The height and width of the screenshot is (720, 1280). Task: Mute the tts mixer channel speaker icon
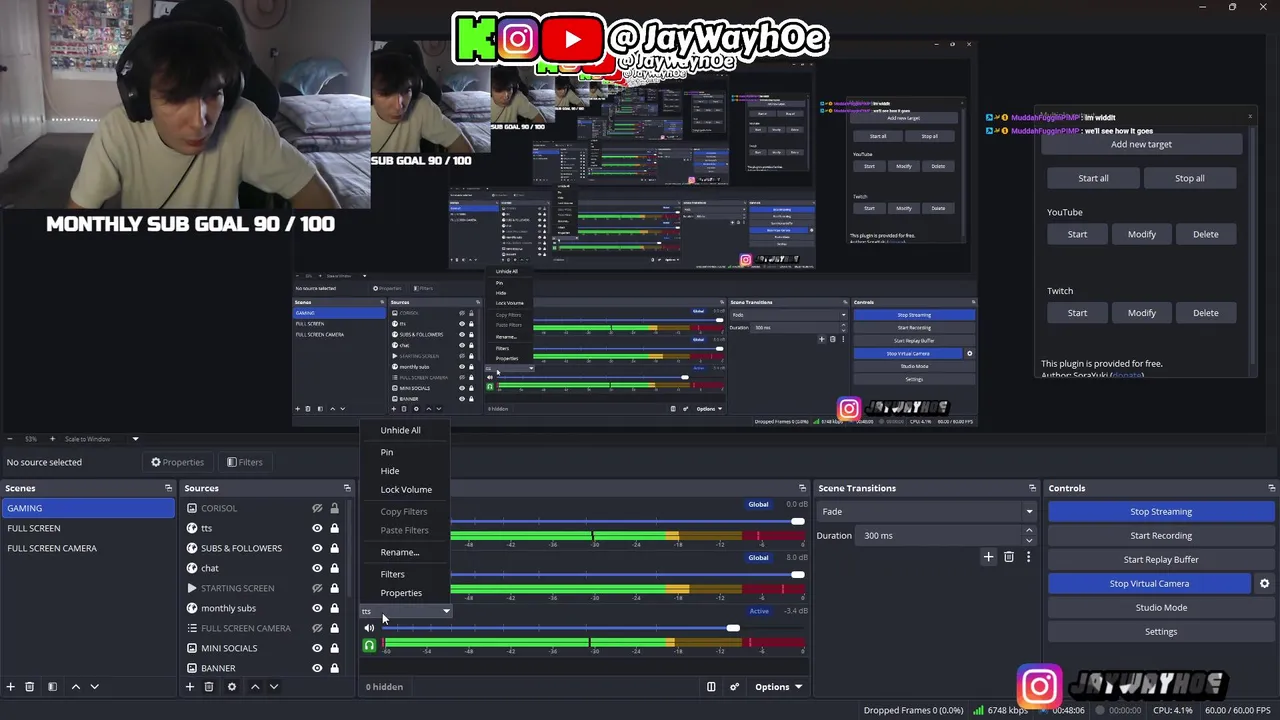tap(369, 628)
